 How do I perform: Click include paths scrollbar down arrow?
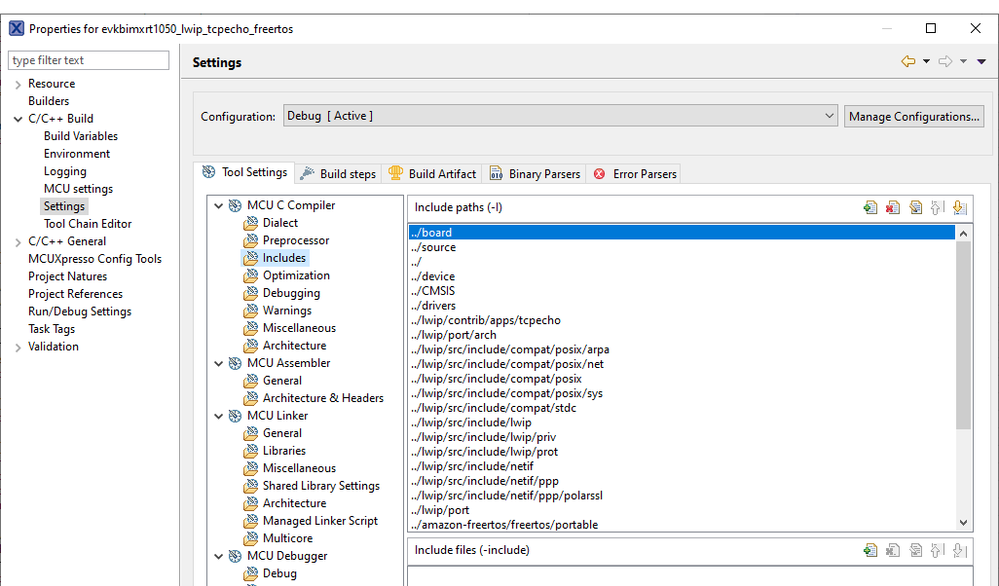963,522
